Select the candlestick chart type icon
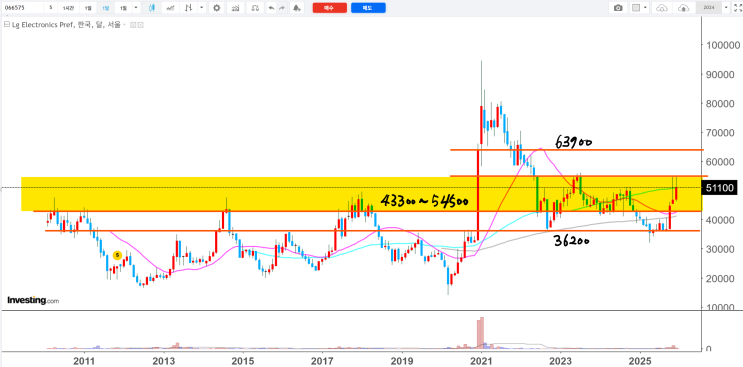Image resolution: width=743 pixels, height=367 pixels. pos(152,8)
